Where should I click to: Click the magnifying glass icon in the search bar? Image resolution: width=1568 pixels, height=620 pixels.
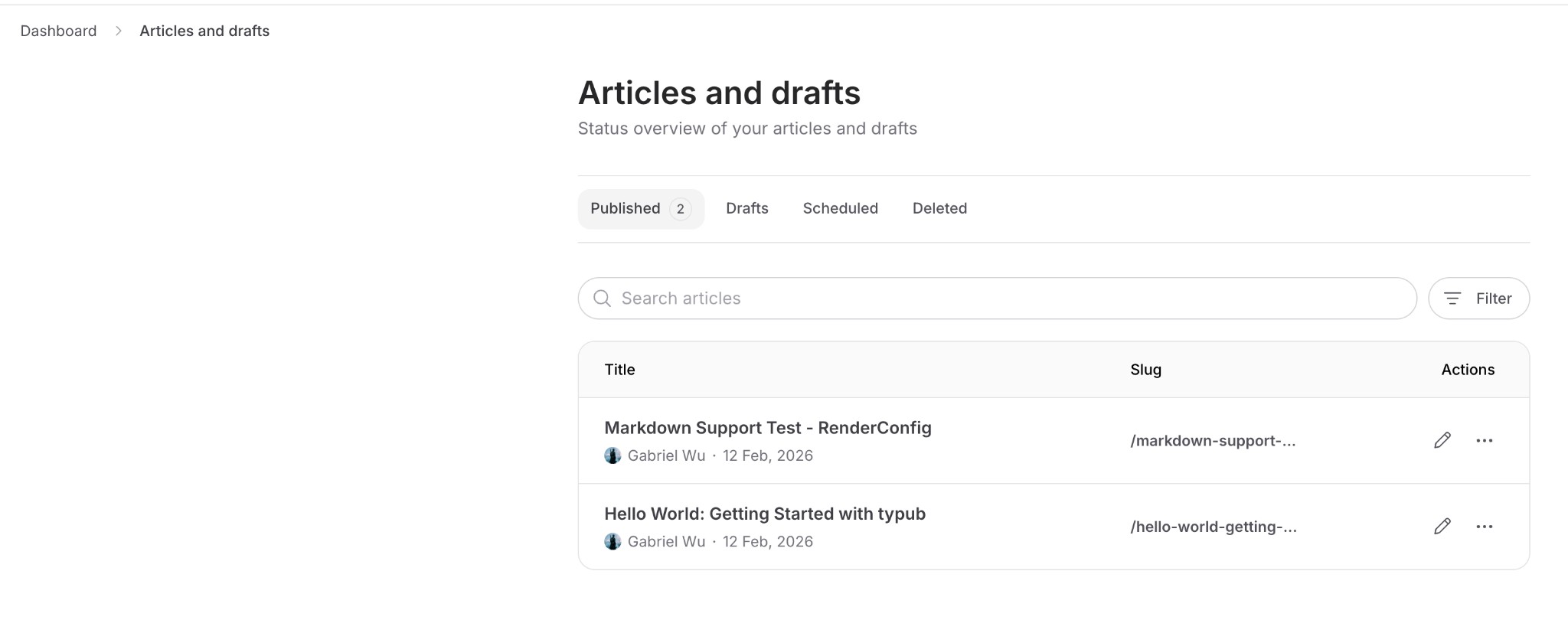(x=603, y=299)
